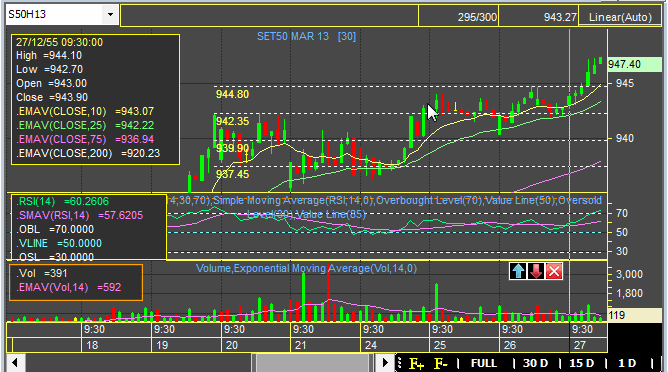Select the 15 D time range

[x=582, y=363]
